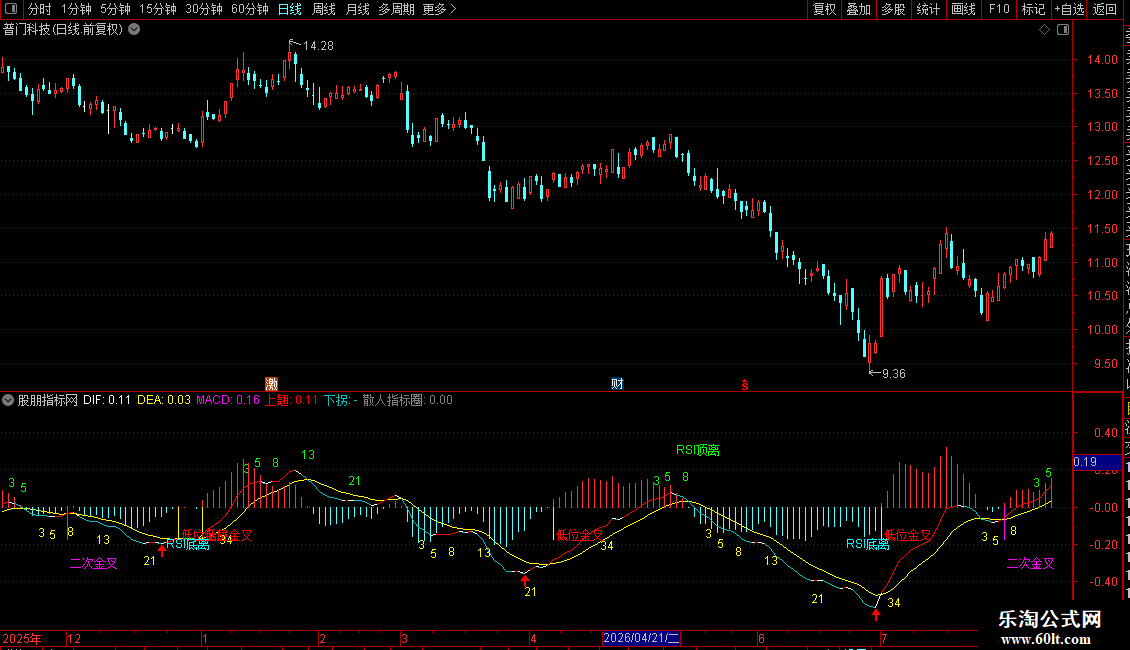Add stock to watchlist with +自选
The width and height of the screenshot is (1130, 650).
click(1069, 9)
